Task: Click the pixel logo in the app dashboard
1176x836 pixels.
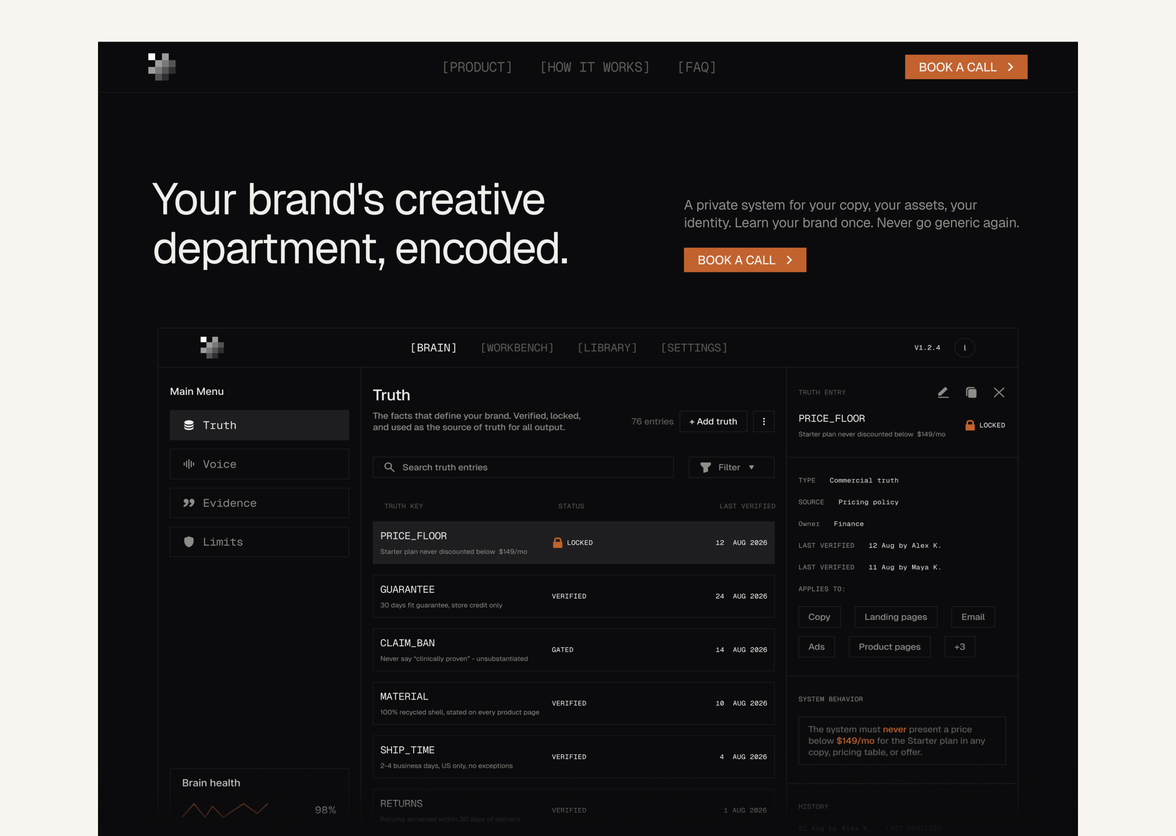Action: click(212, 347)
